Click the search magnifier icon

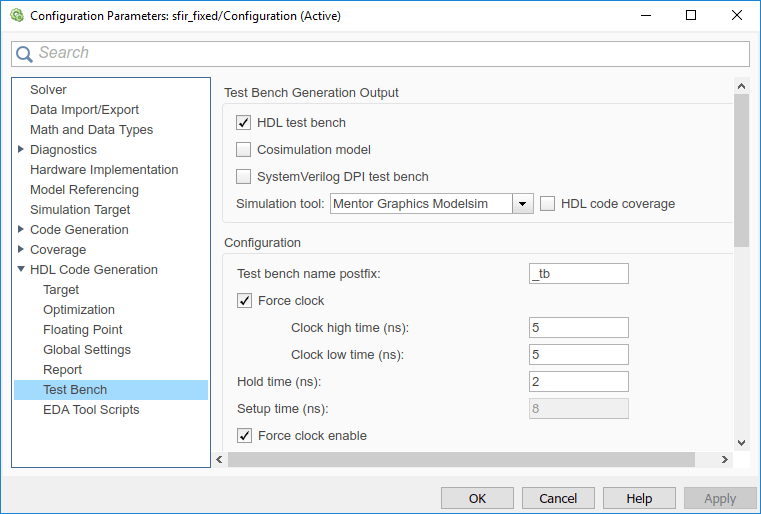[x=24, y=54]
